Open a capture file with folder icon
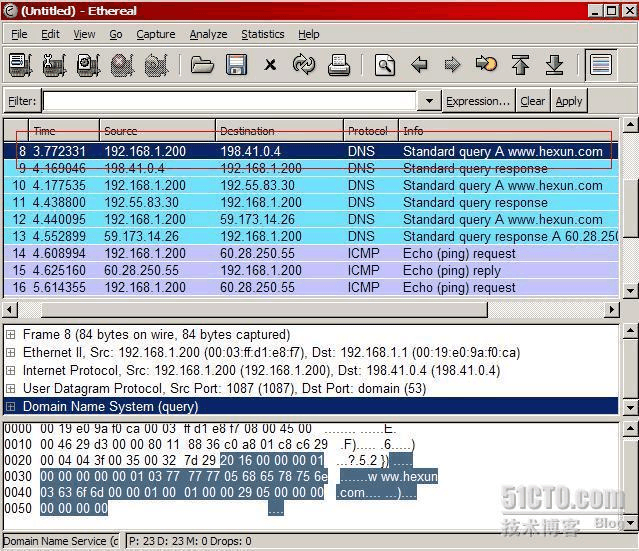Viewport: 639px width, 551px height. click(x=203, y=65)
